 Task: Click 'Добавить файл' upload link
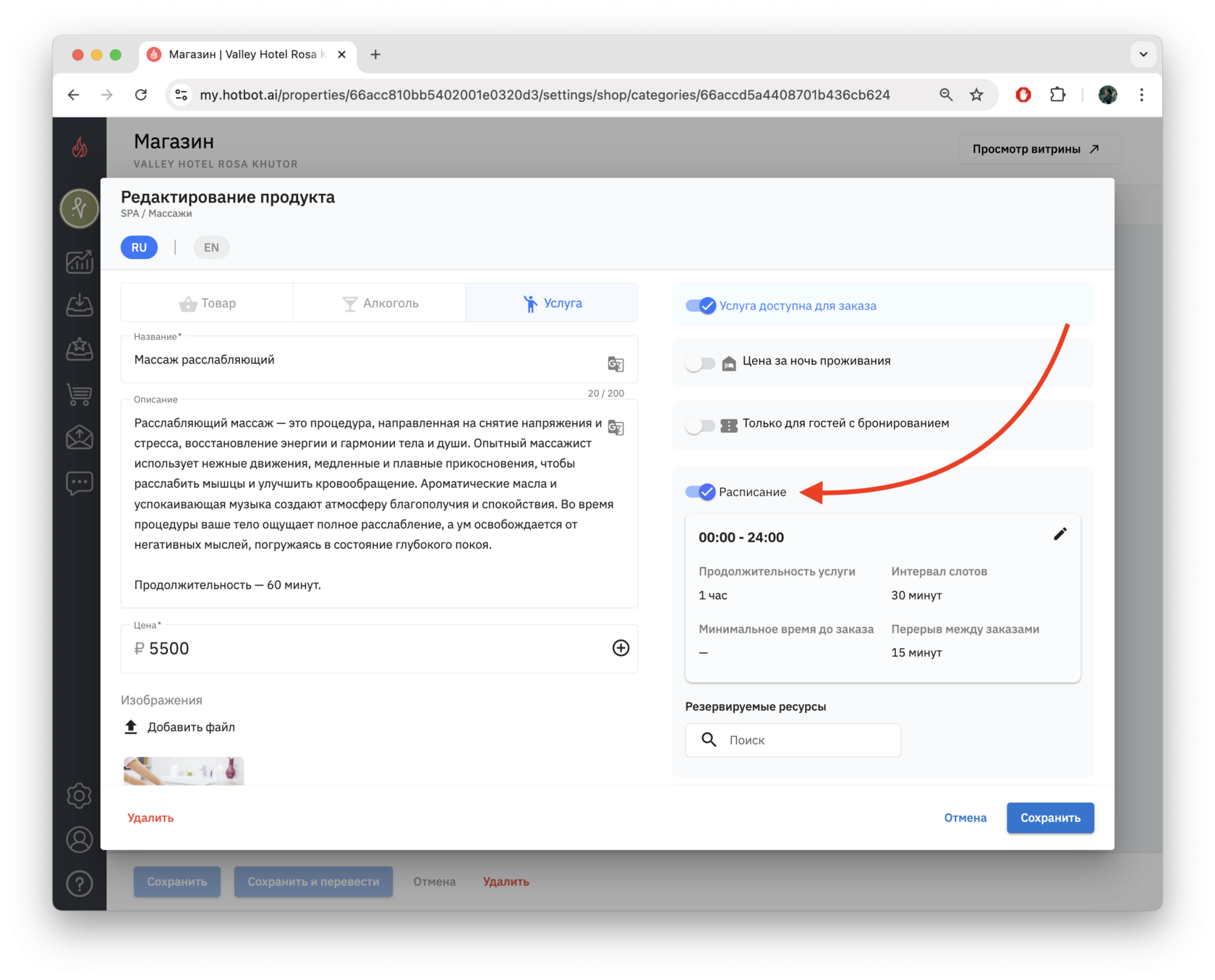coord(181,727)
